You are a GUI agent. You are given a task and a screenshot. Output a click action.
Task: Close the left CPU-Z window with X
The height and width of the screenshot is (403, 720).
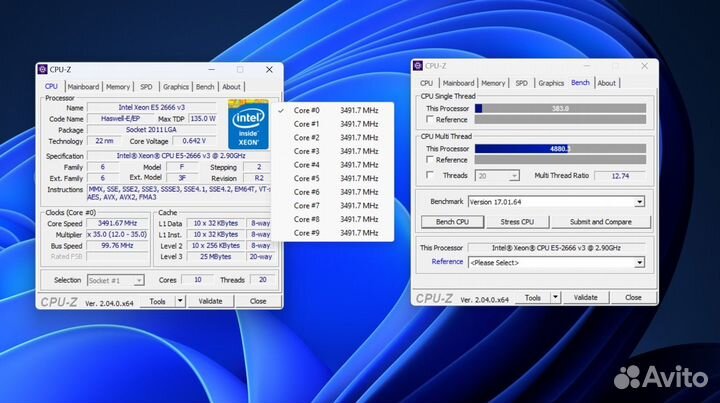tap(269, 70)
